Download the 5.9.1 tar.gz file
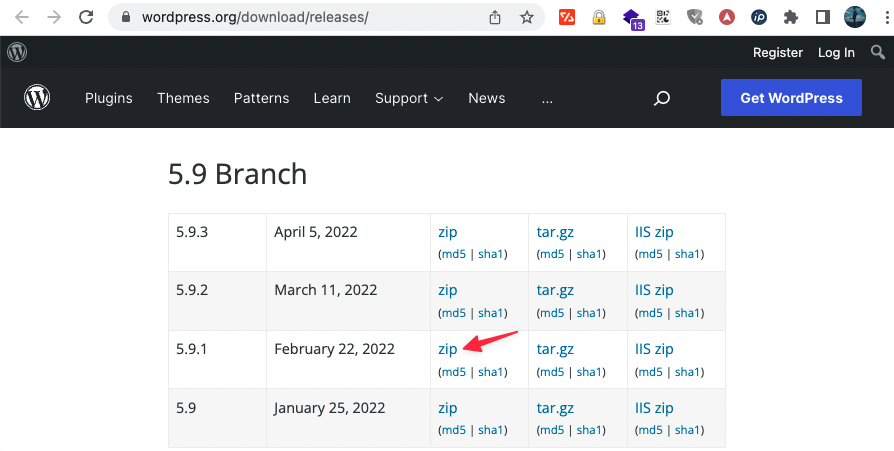 point(555,350)
